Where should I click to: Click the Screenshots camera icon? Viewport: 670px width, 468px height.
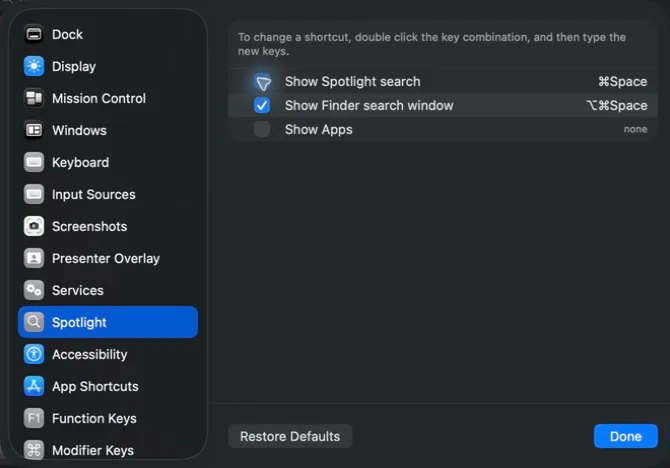pos(34,226)
